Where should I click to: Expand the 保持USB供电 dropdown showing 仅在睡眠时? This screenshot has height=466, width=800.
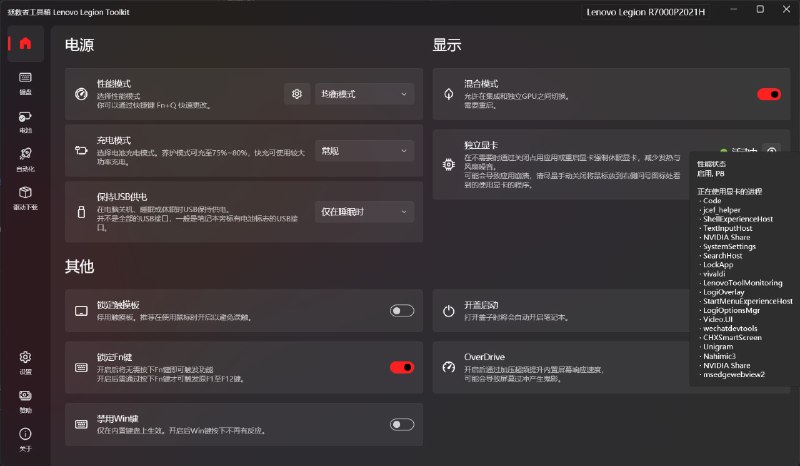pyautogui.click(x=364, y=211)
